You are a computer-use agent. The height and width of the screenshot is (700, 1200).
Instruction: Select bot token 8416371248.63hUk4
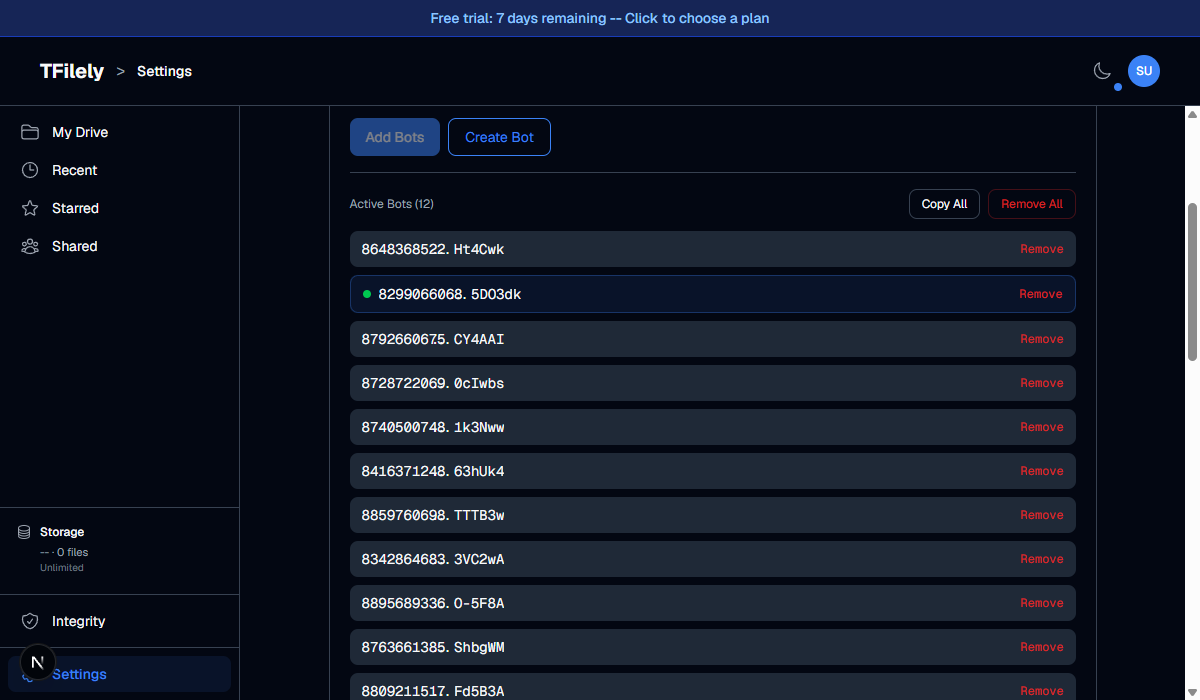click(x=433, y=471)
